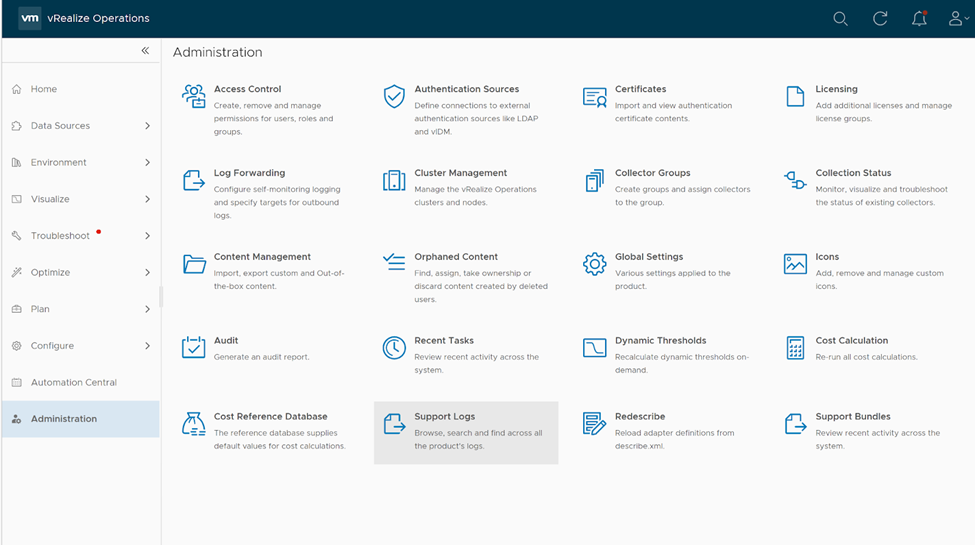Click the Recent Tasks clock icon

click(x=394, y=348)
